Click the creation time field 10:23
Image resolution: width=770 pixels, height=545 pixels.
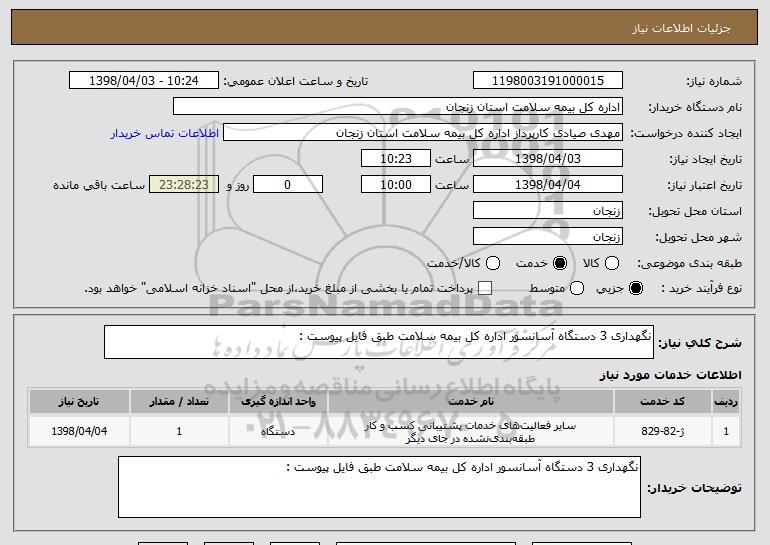click(x=396, y=159)
